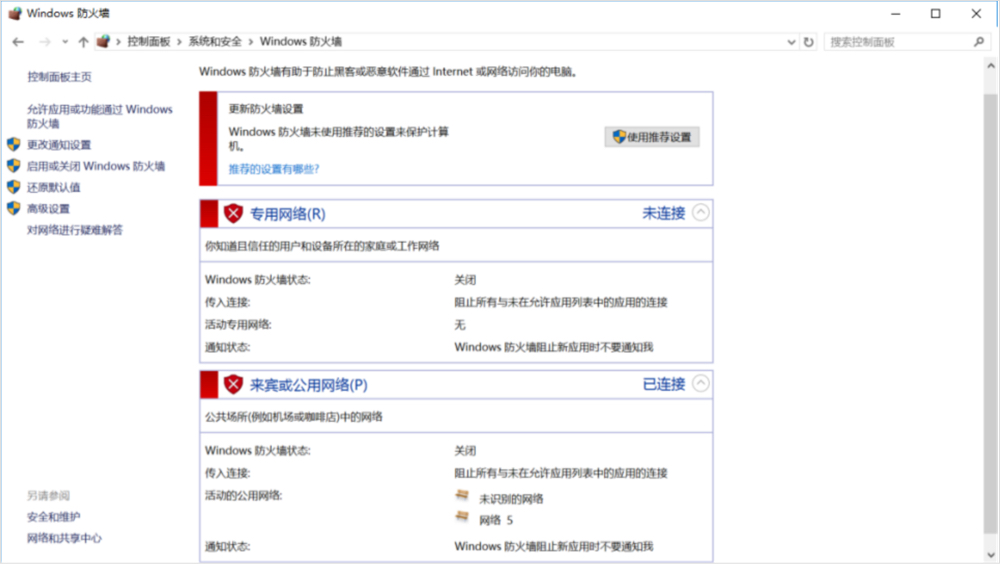Click the scrollbar down arrow
Image resolution: width=1000 pixels, height=564 pixels.
(x=990, y=555)
